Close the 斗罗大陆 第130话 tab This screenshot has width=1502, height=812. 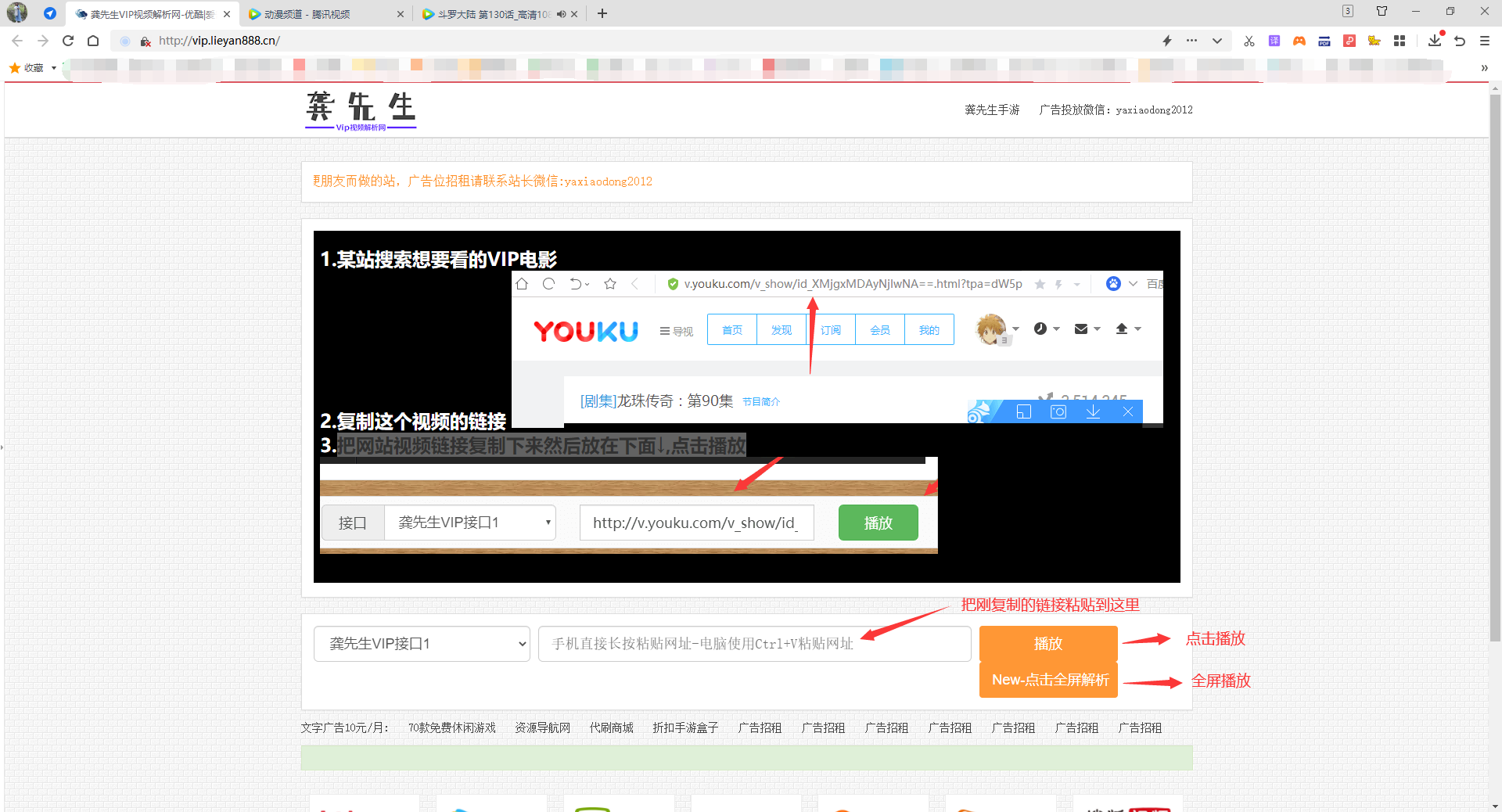click(x=574, y=14)
